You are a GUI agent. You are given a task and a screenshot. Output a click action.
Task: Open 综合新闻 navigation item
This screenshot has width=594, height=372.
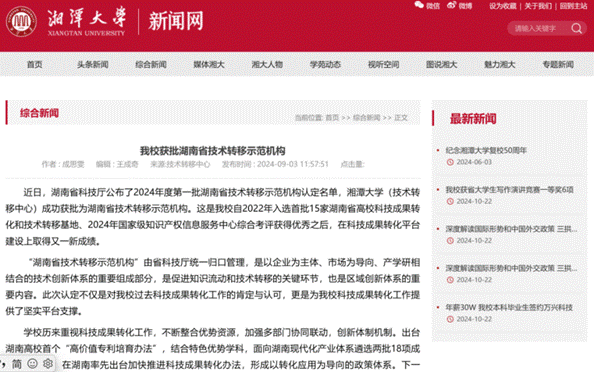[x=151, y=64]
